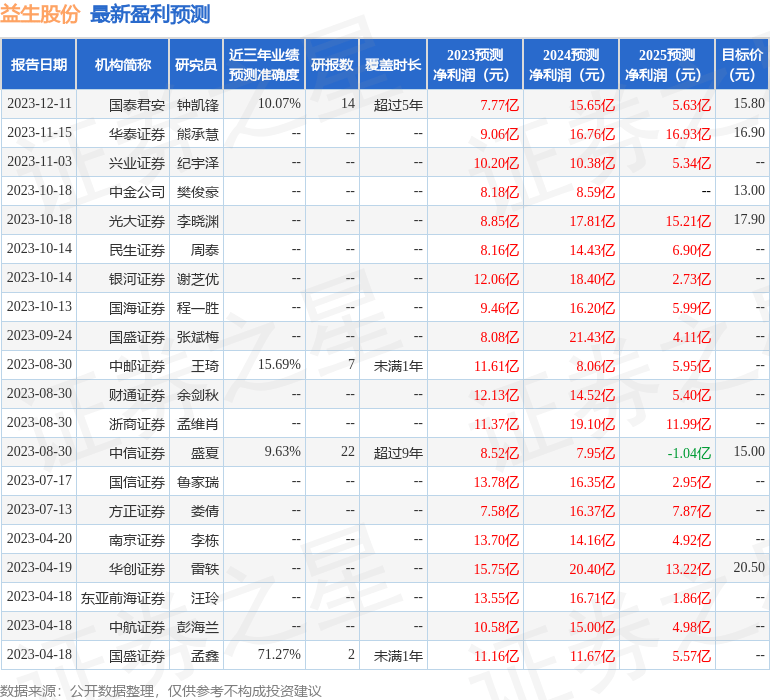Screen dimensions: 770x700
Task: Click target price 17.90
Action: [x=749, y=220]
